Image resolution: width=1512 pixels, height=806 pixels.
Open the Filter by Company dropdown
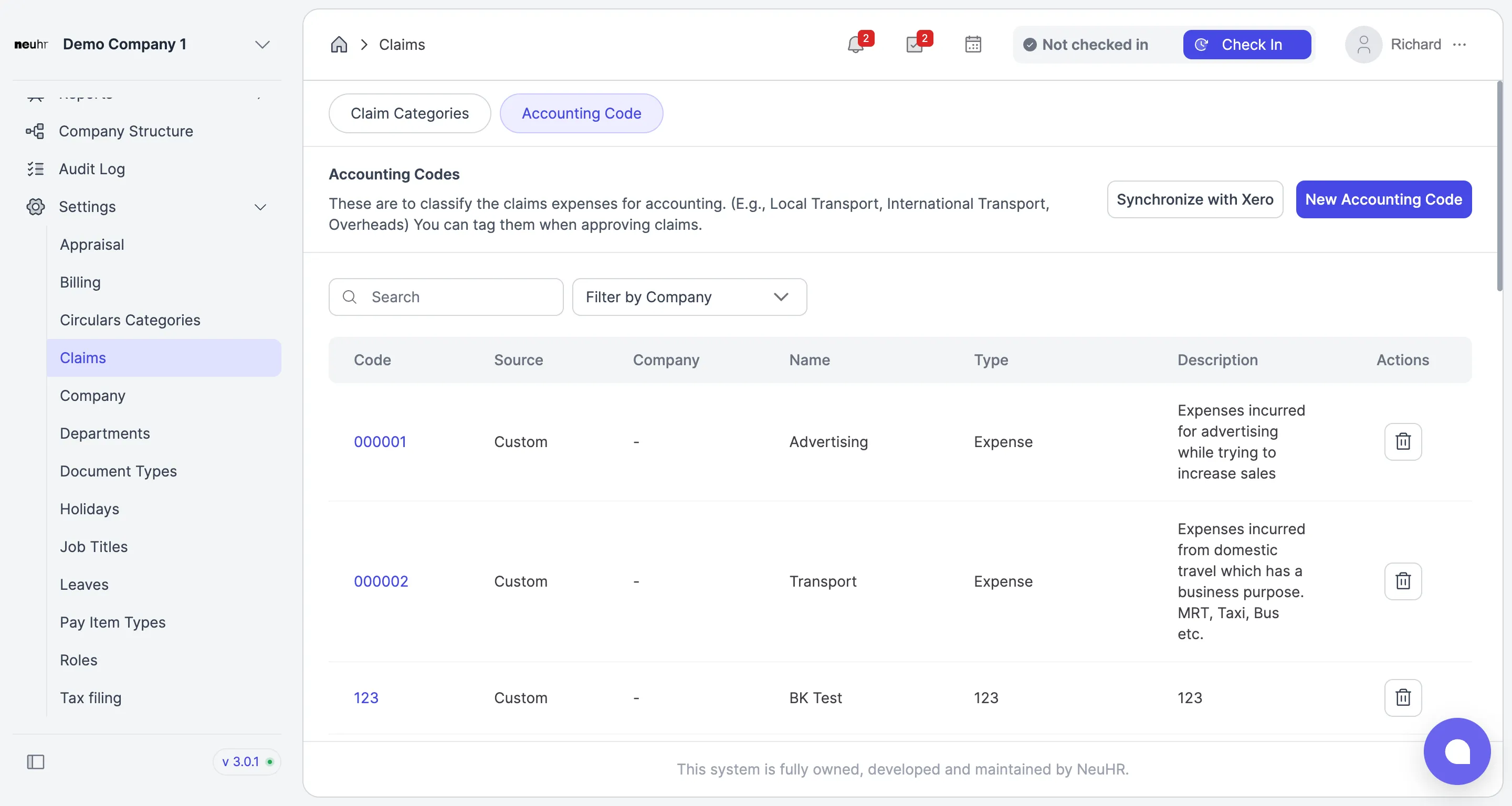689,297
